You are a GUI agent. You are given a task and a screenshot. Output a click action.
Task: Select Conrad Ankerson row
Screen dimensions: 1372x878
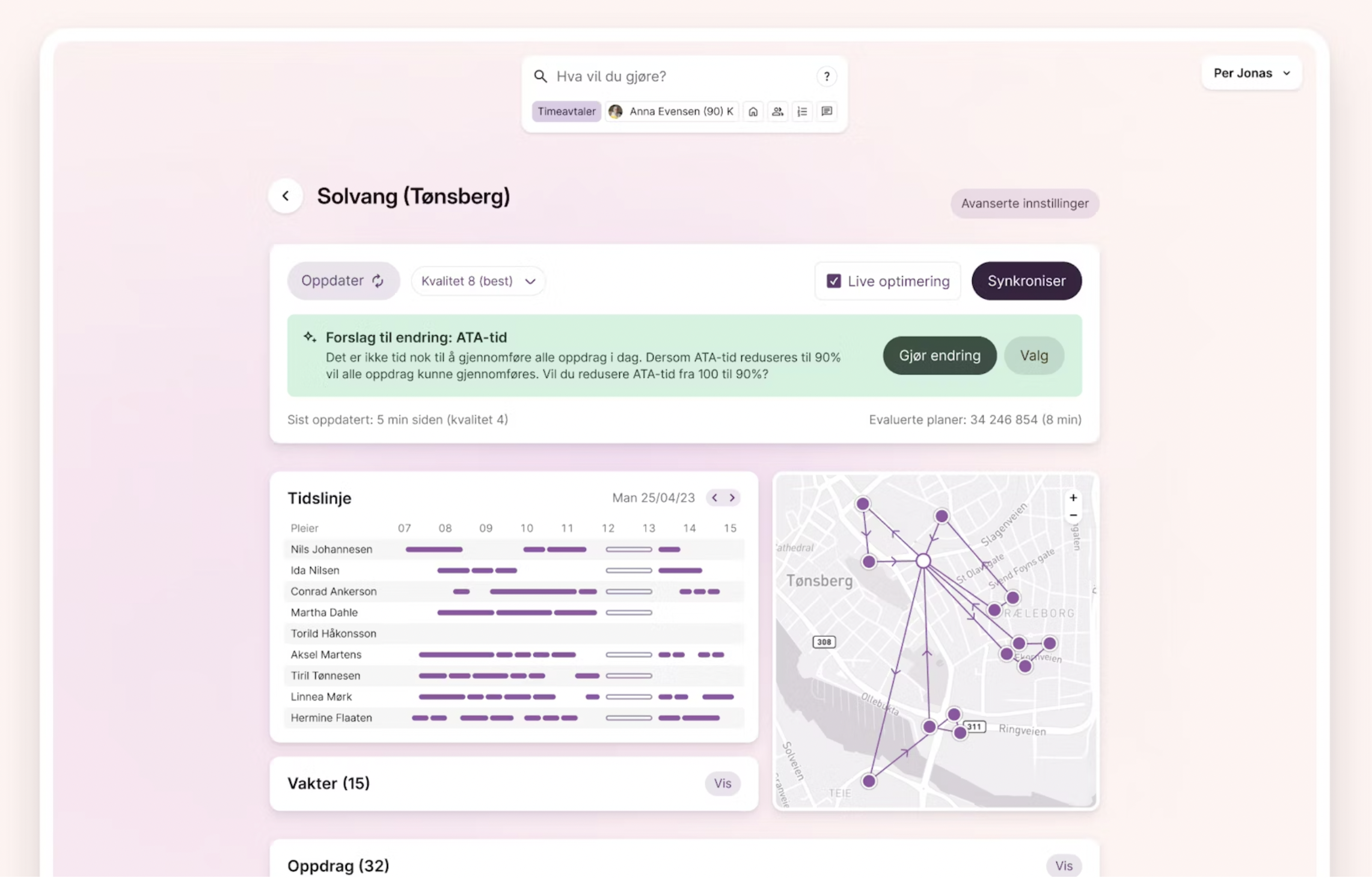tap(514, 592)
